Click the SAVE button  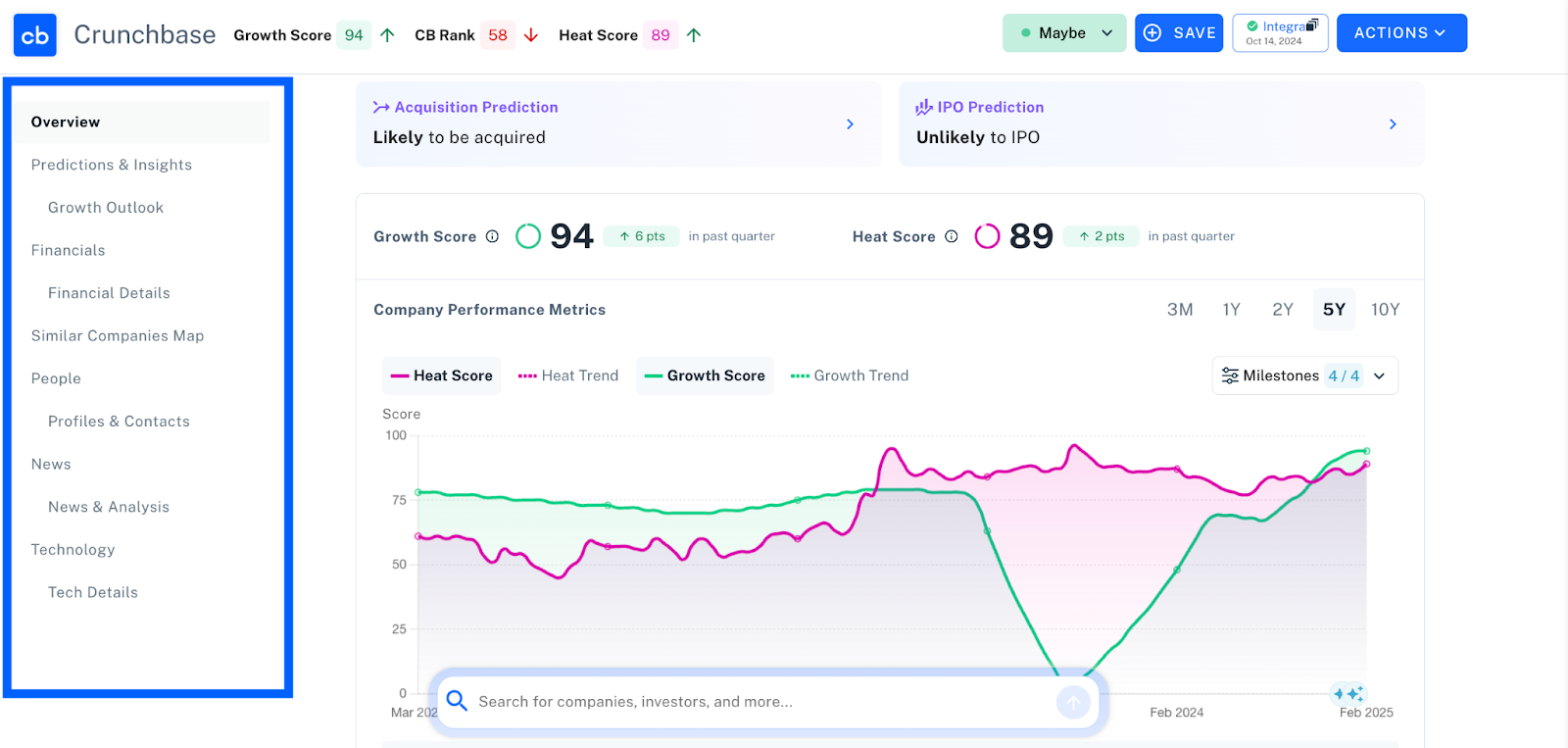click(x=1179, y=33)
